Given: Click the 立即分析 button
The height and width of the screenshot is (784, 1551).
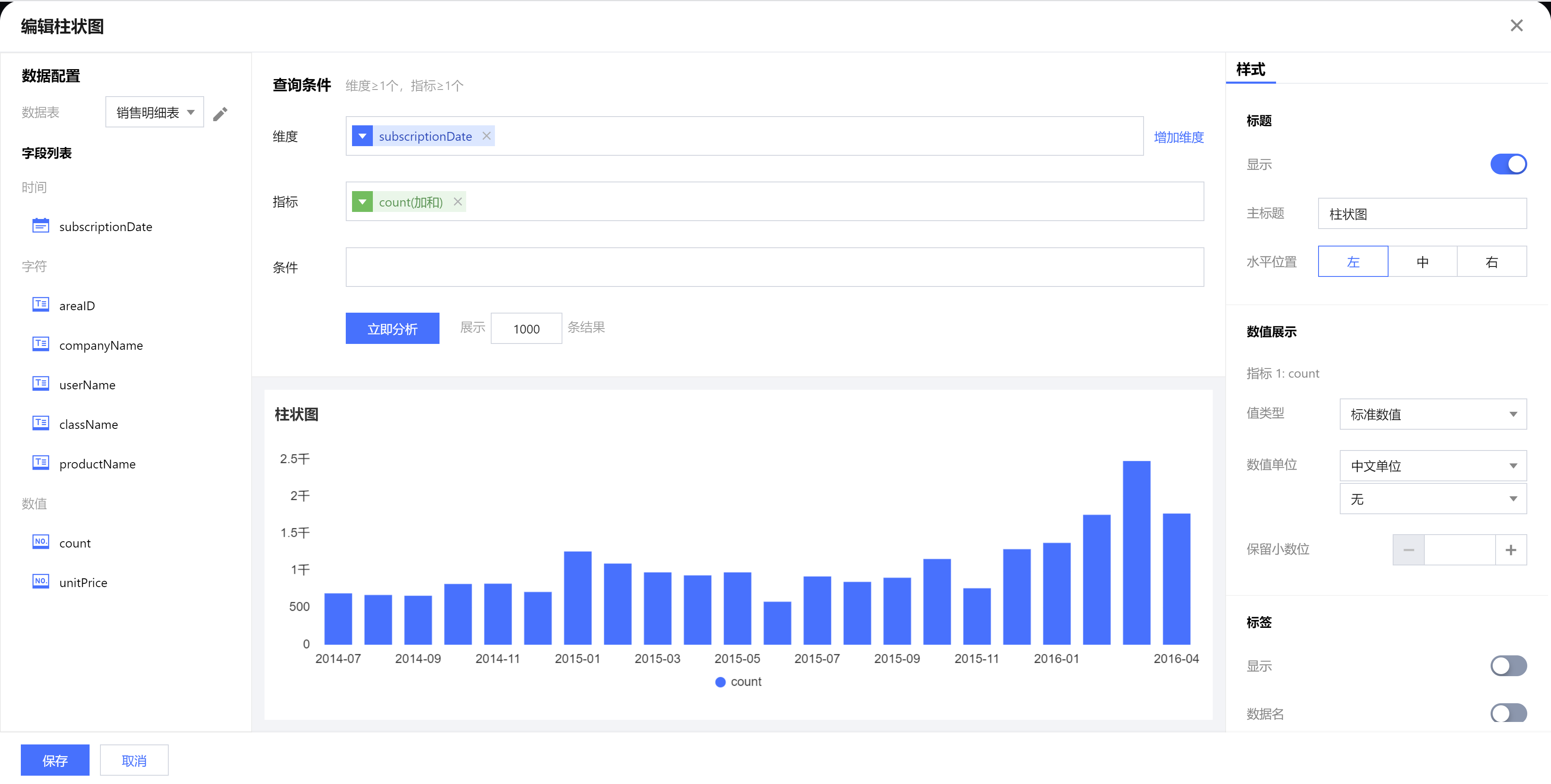Looking at the screenshot, I should [392, 329].
